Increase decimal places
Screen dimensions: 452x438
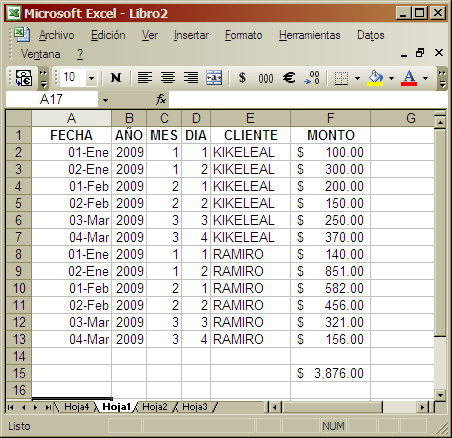[x=312, y=78]
